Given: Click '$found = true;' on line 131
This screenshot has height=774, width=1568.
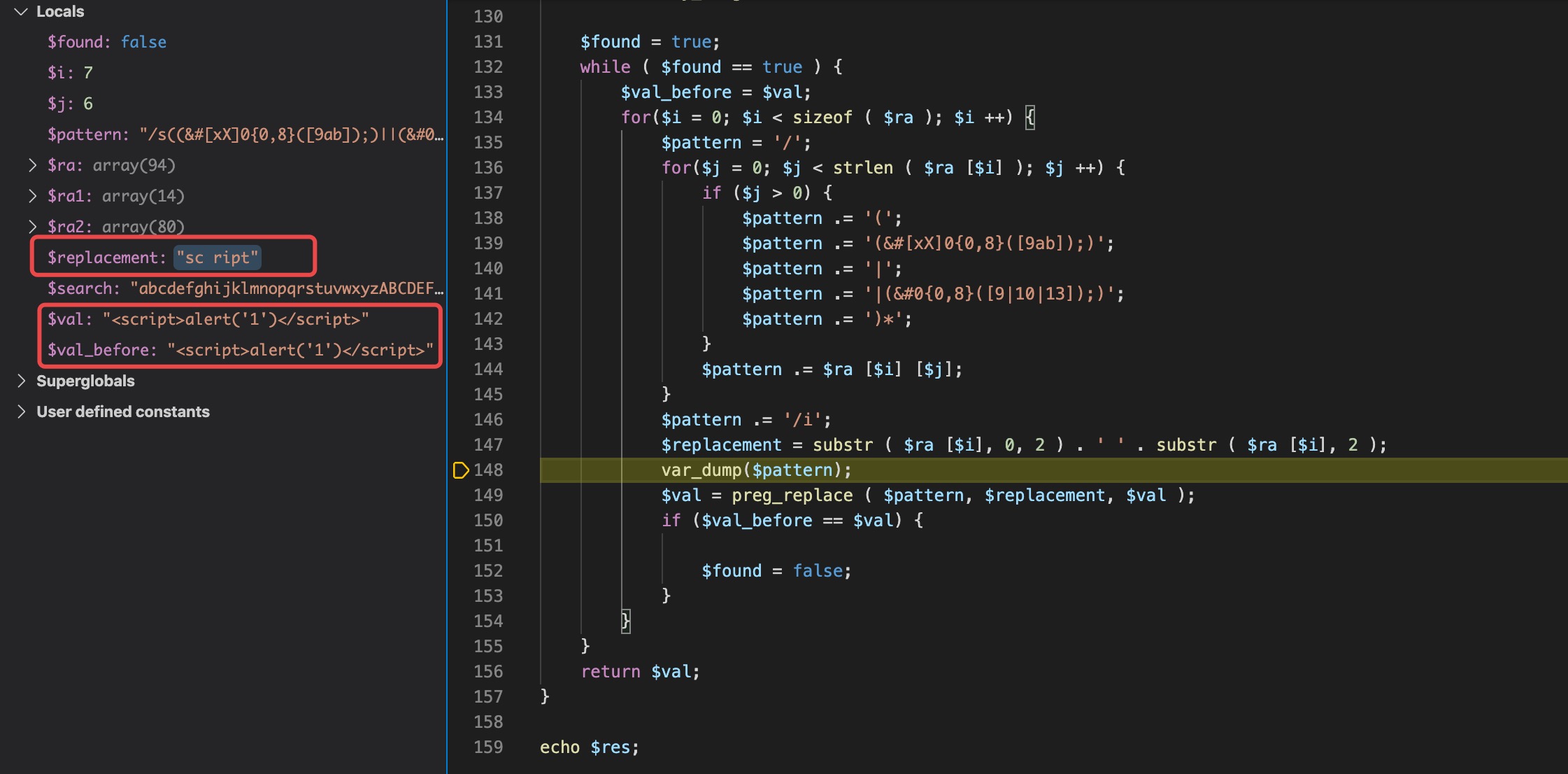Looking at the screenshot, I should coord(650,42).
